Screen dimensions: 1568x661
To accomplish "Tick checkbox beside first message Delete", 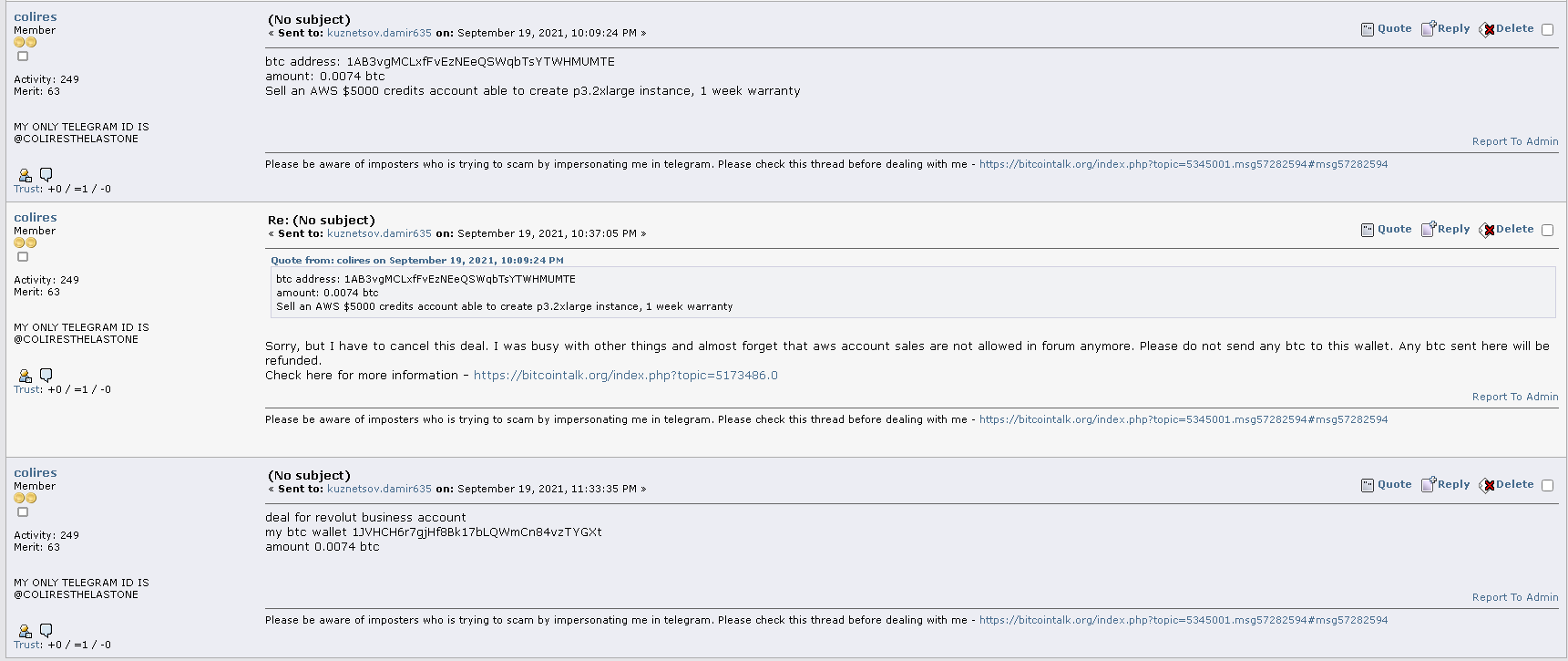I will point(1547,29).
